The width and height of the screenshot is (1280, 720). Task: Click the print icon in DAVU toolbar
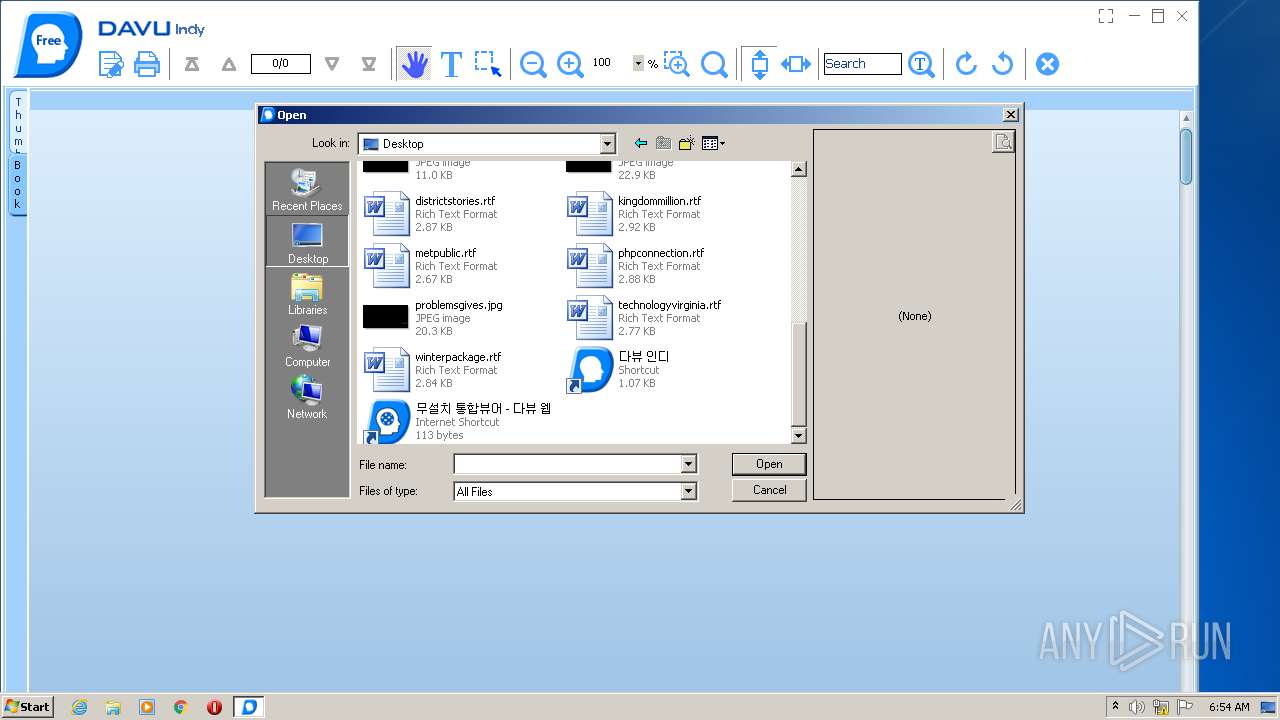click(x=147, y=64)
